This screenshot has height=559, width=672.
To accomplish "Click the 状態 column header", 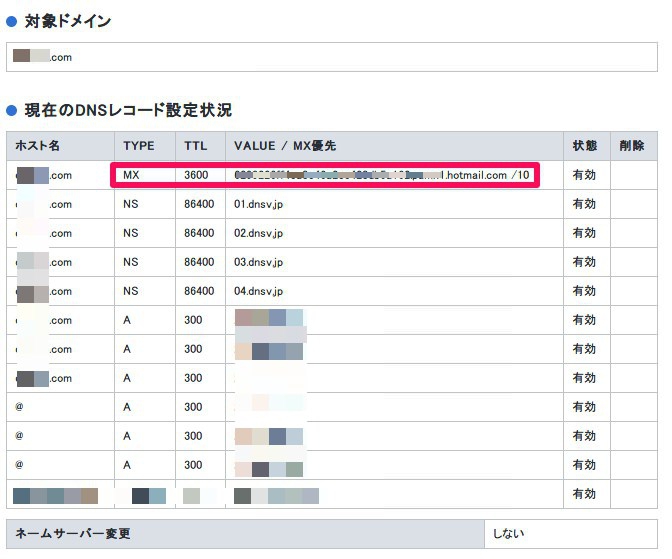I will (x=584, y=146).
